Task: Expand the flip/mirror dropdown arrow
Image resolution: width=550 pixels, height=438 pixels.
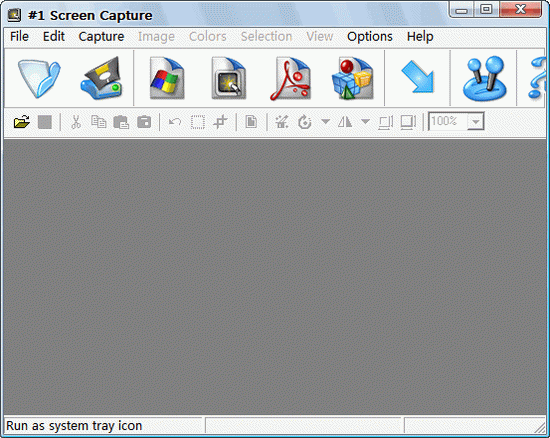Action: pyautogui.click(x=365, y=122)
